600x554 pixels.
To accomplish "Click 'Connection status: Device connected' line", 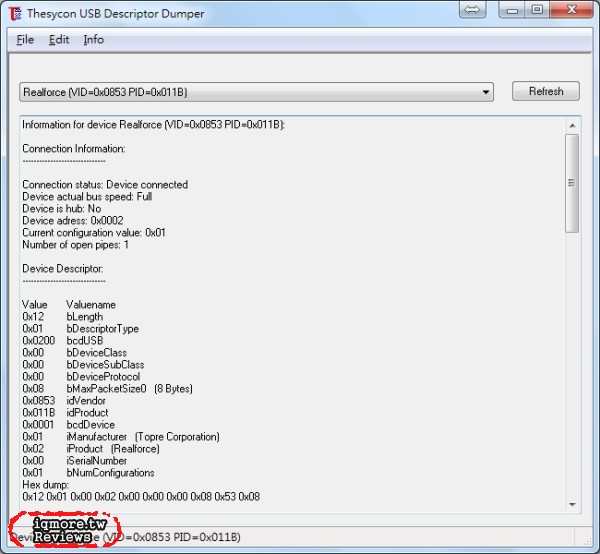I will pos(105,184).
